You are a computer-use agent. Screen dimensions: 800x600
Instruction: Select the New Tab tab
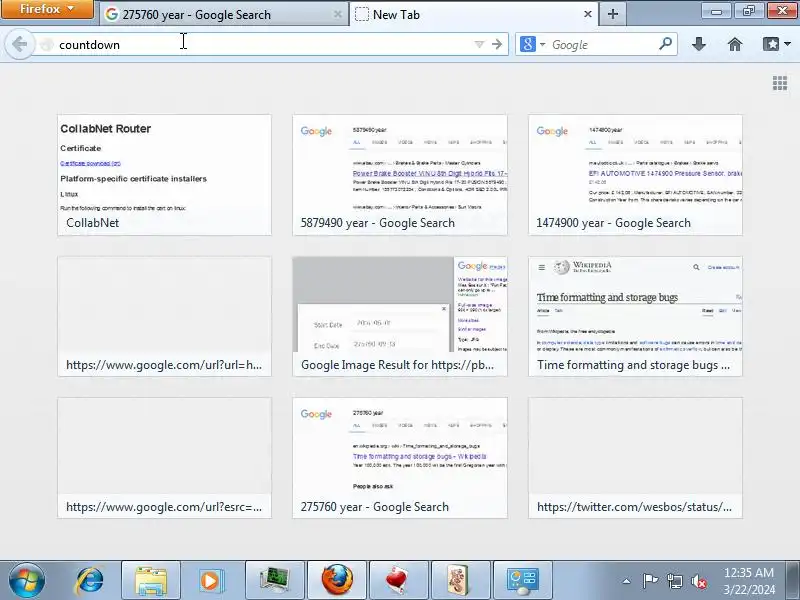point(474,14)
